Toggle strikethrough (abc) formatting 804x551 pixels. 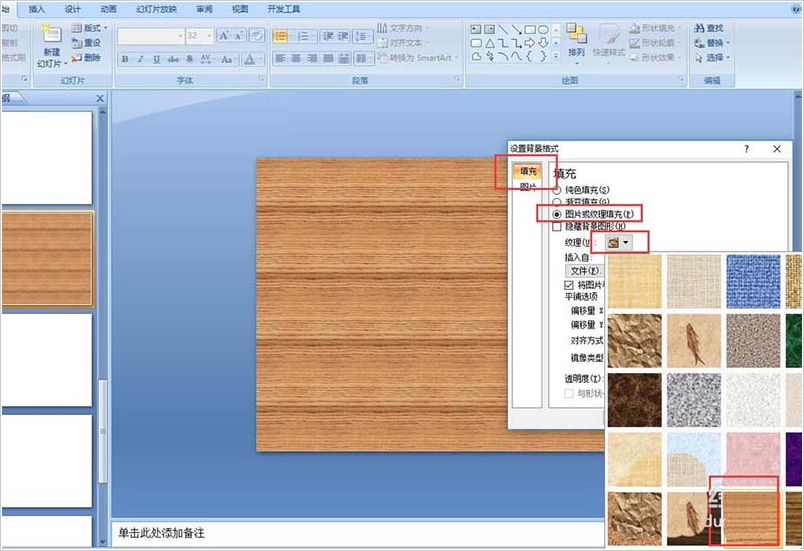[173, 59]
